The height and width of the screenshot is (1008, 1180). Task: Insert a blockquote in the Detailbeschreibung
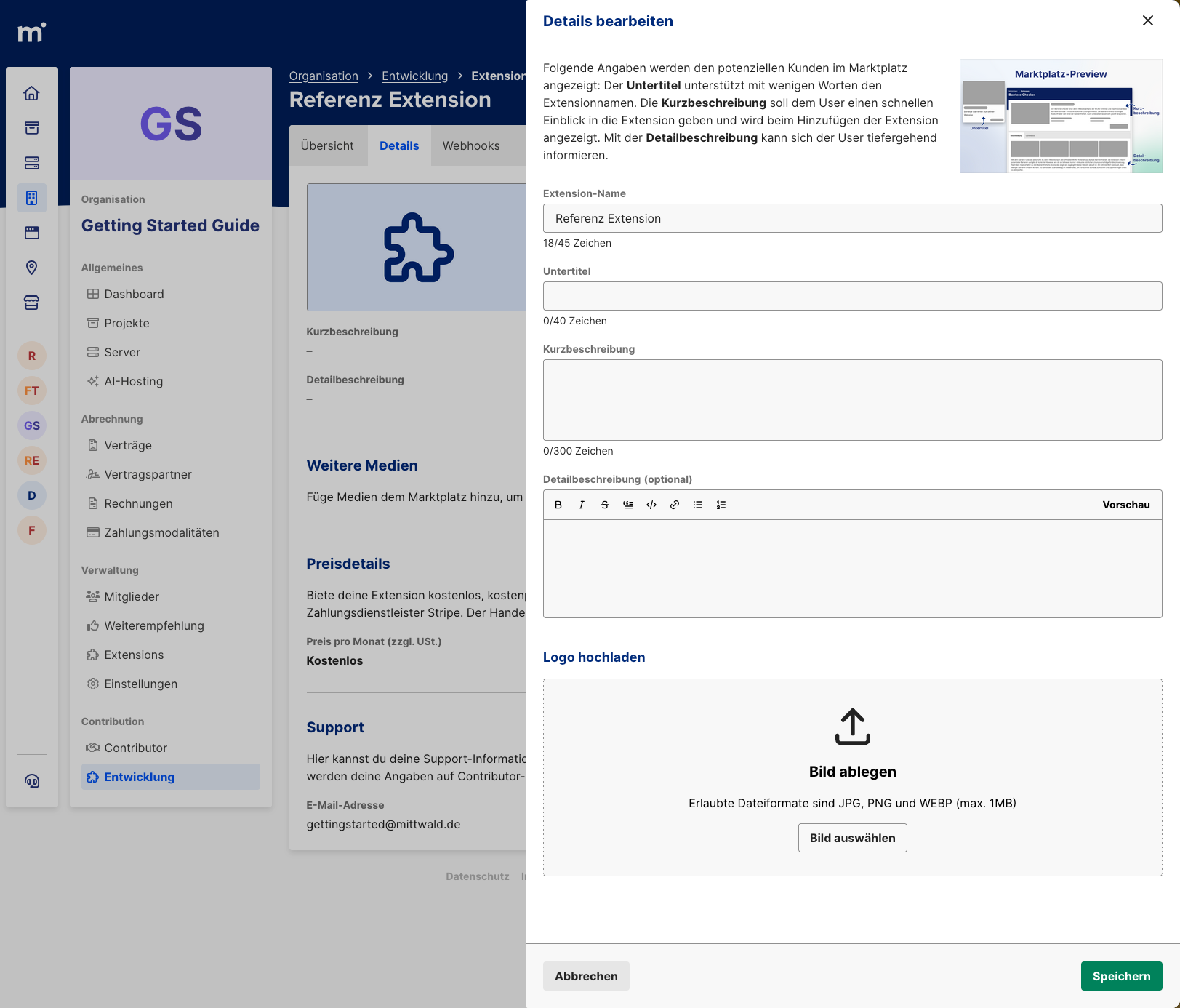[627, 504]
